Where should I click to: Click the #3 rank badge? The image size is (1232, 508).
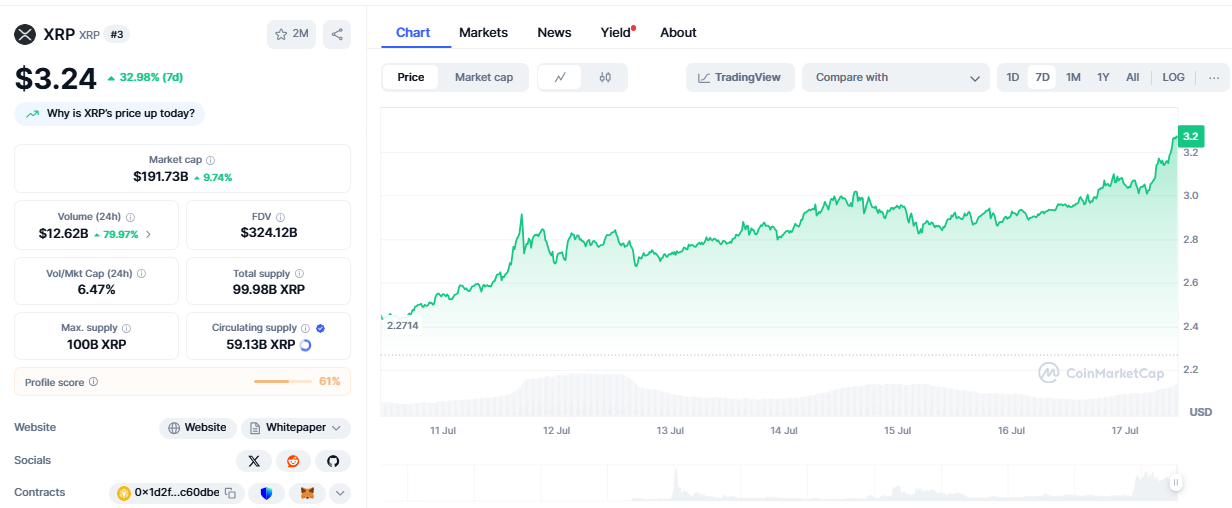point(117,34)
